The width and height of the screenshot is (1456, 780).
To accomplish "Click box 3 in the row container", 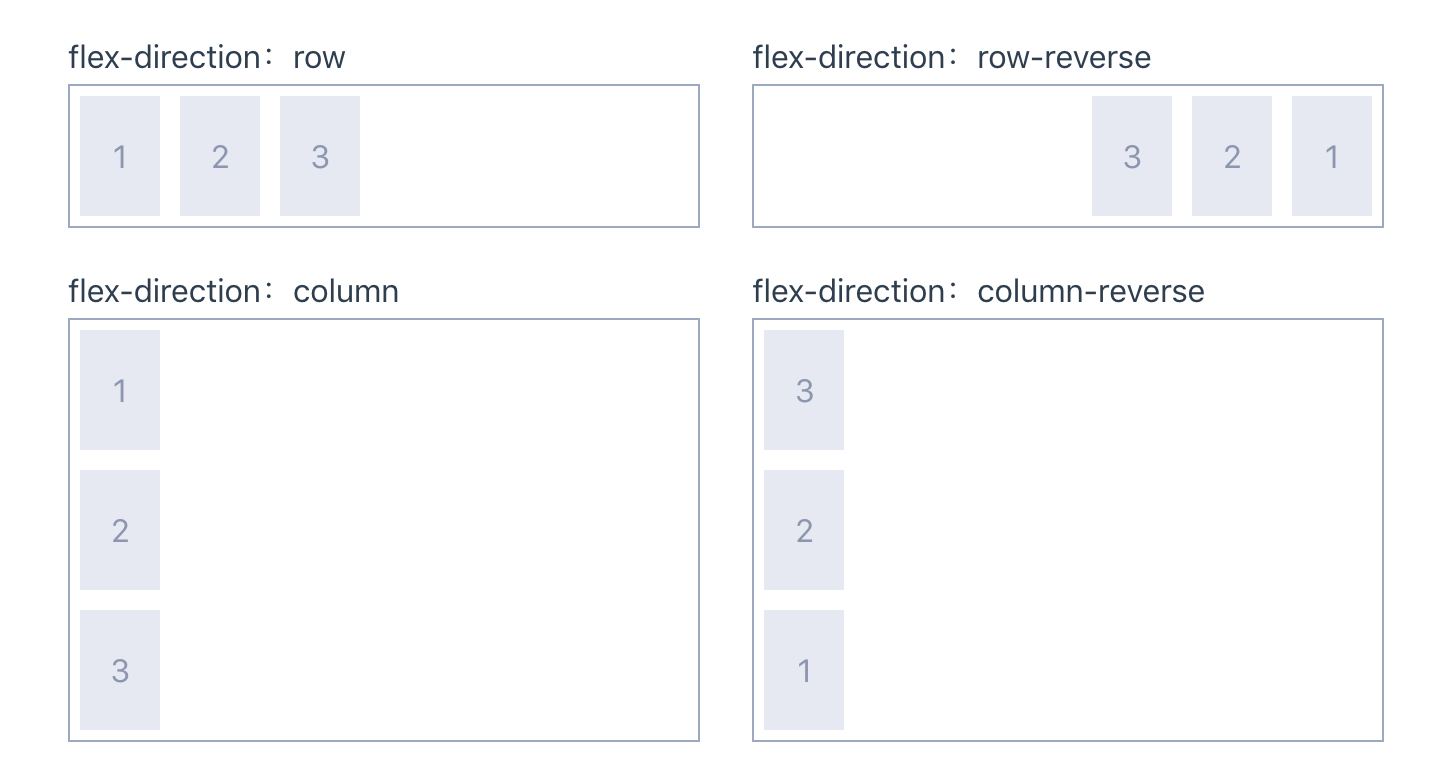I will pyautogui.click(x=320, y=156).
